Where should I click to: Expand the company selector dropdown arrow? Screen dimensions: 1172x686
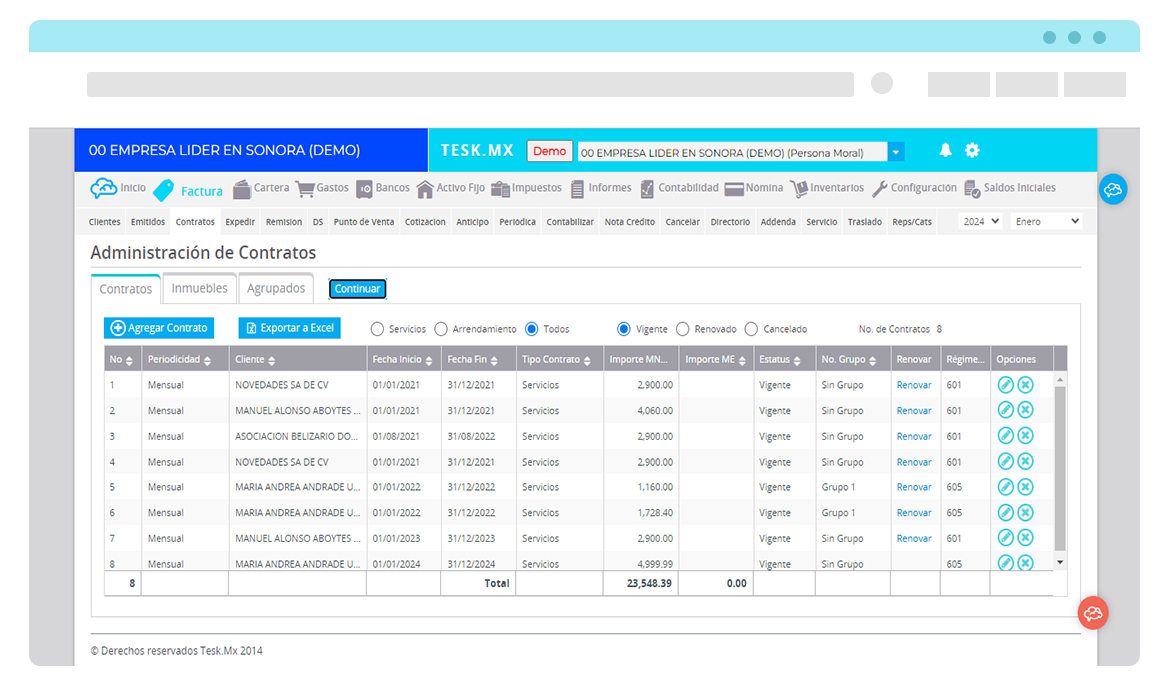point(895,151)
